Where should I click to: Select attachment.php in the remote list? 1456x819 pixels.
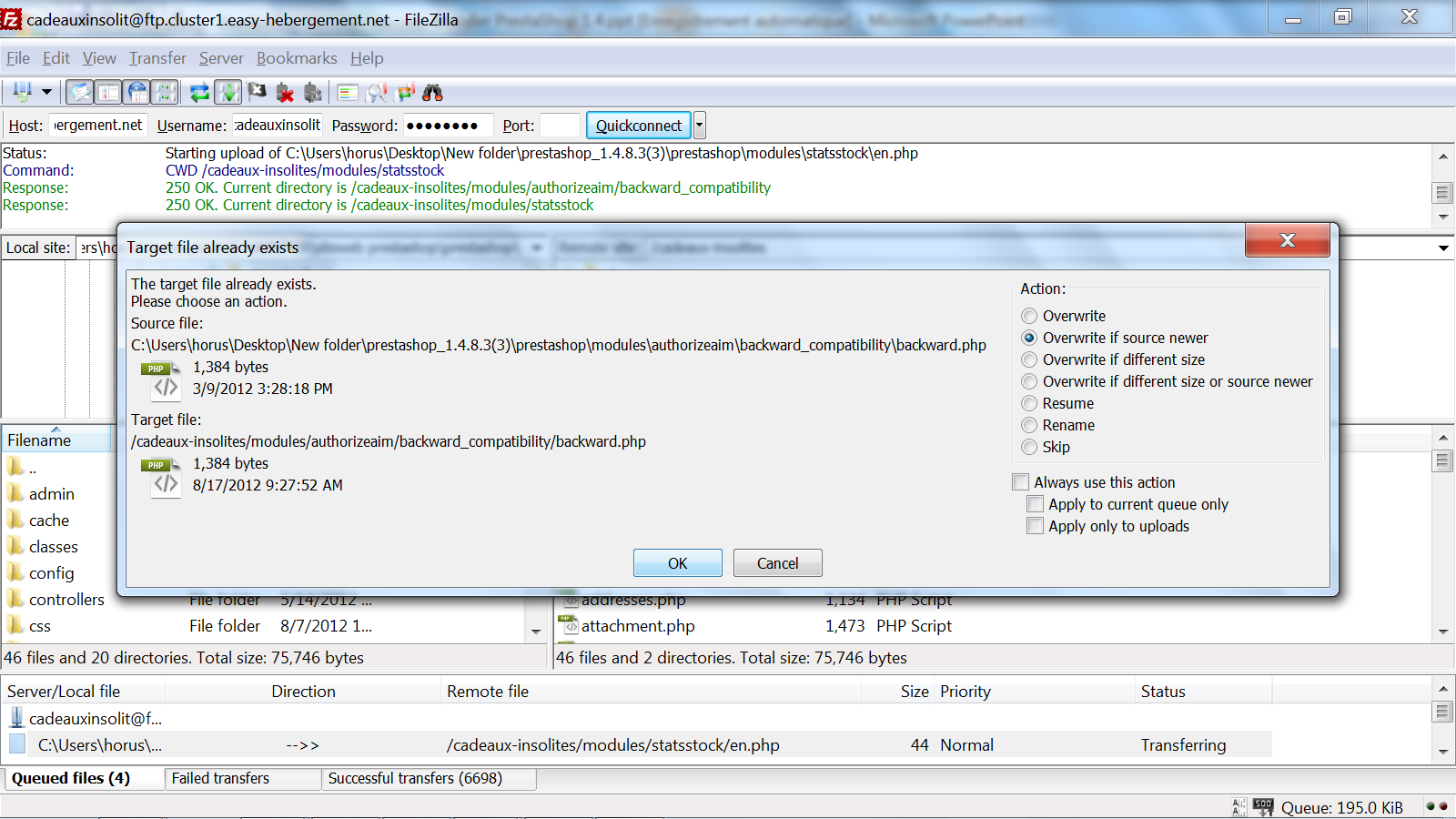point(638,626)
